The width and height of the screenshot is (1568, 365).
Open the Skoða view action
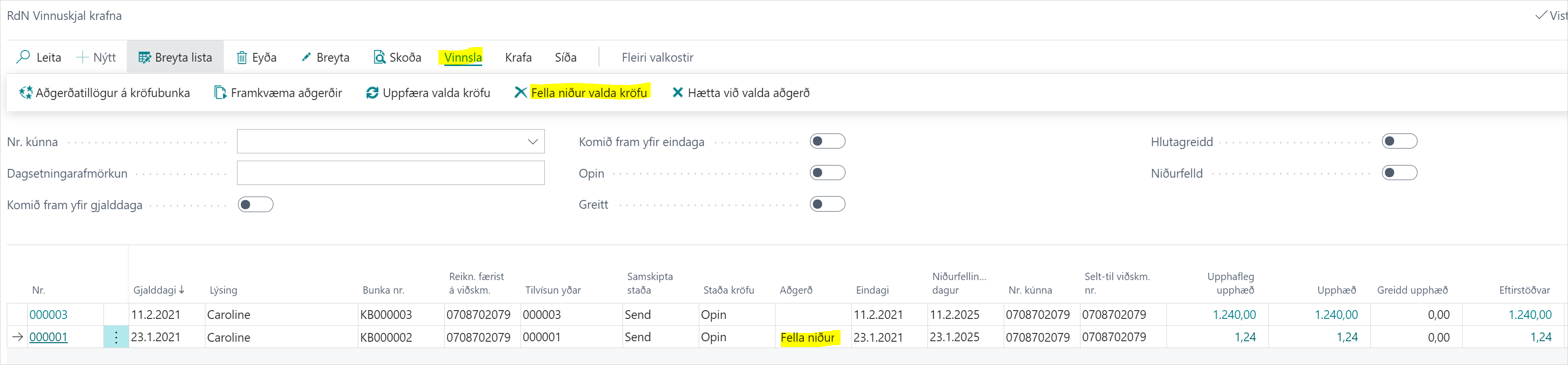pyautogui.click(x=398, y=57)
